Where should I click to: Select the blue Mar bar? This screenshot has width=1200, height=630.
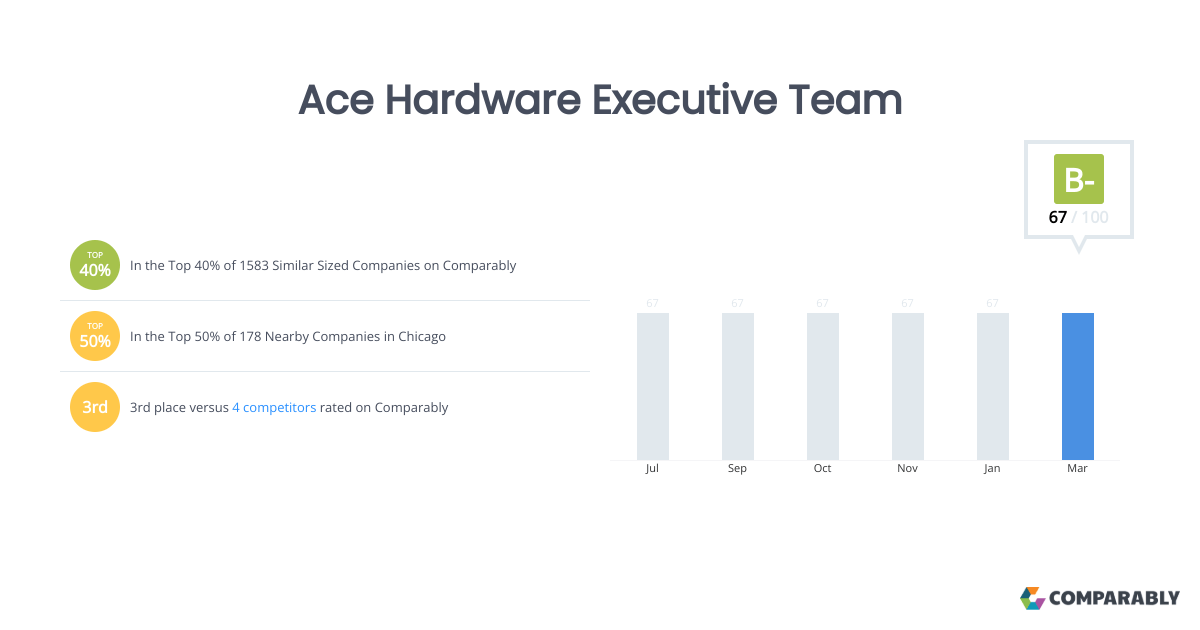1078,386
